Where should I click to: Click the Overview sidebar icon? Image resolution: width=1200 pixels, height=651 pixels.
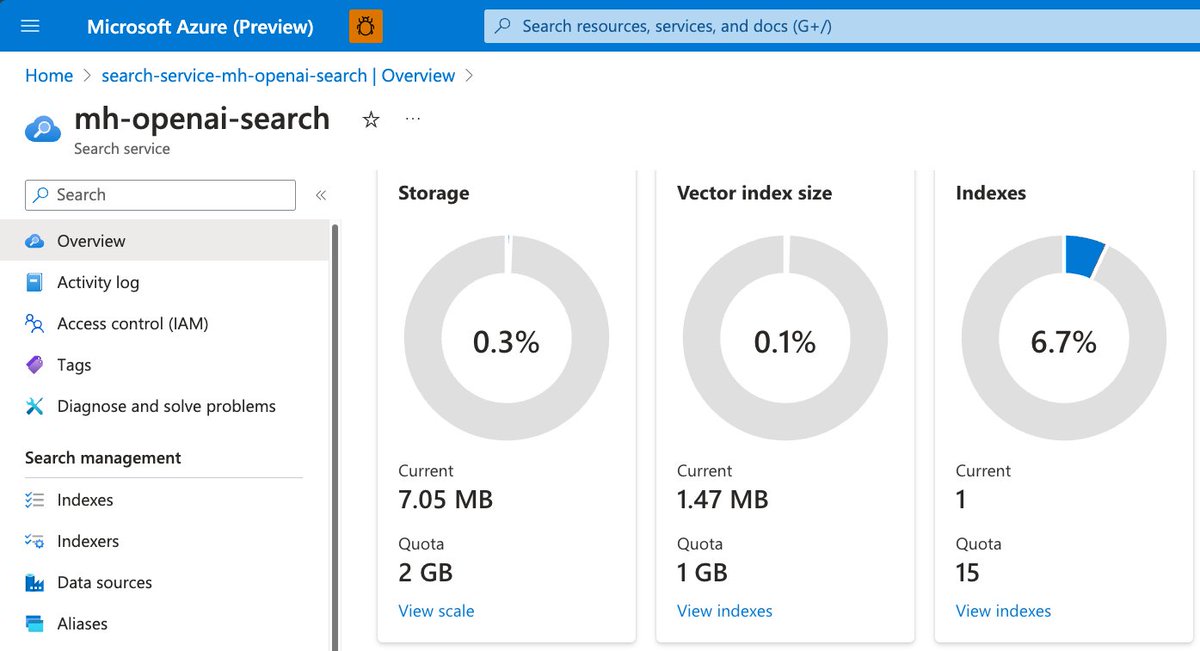tap(35, 241)
